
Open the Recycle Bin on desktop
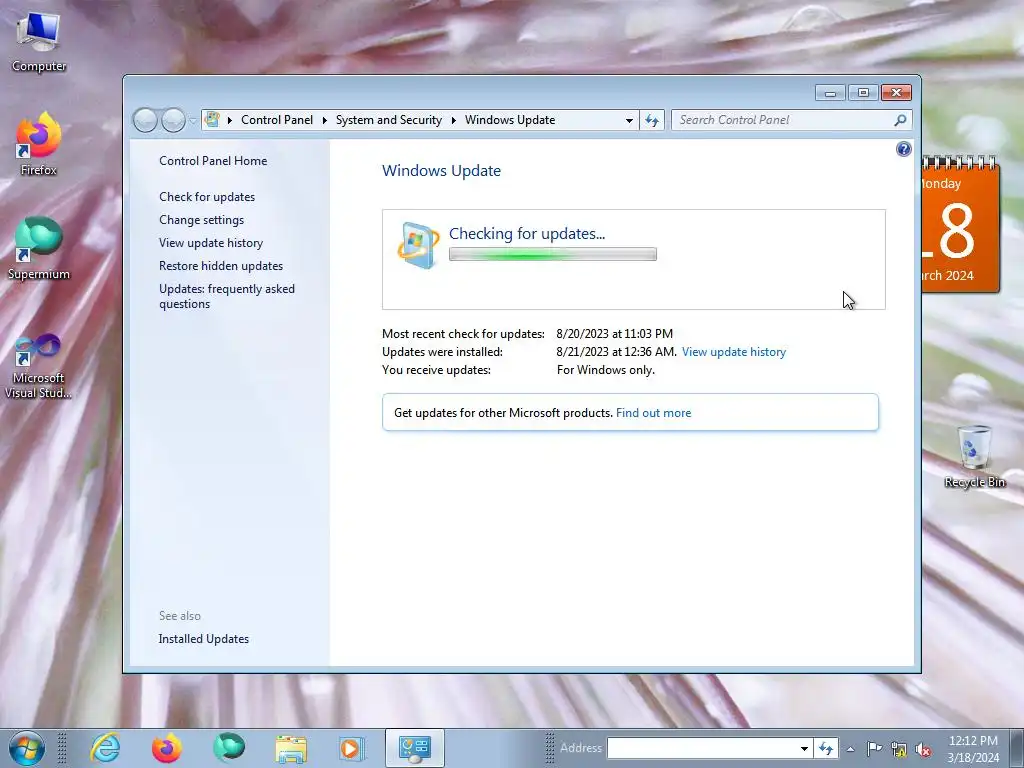tap(974, 456)
